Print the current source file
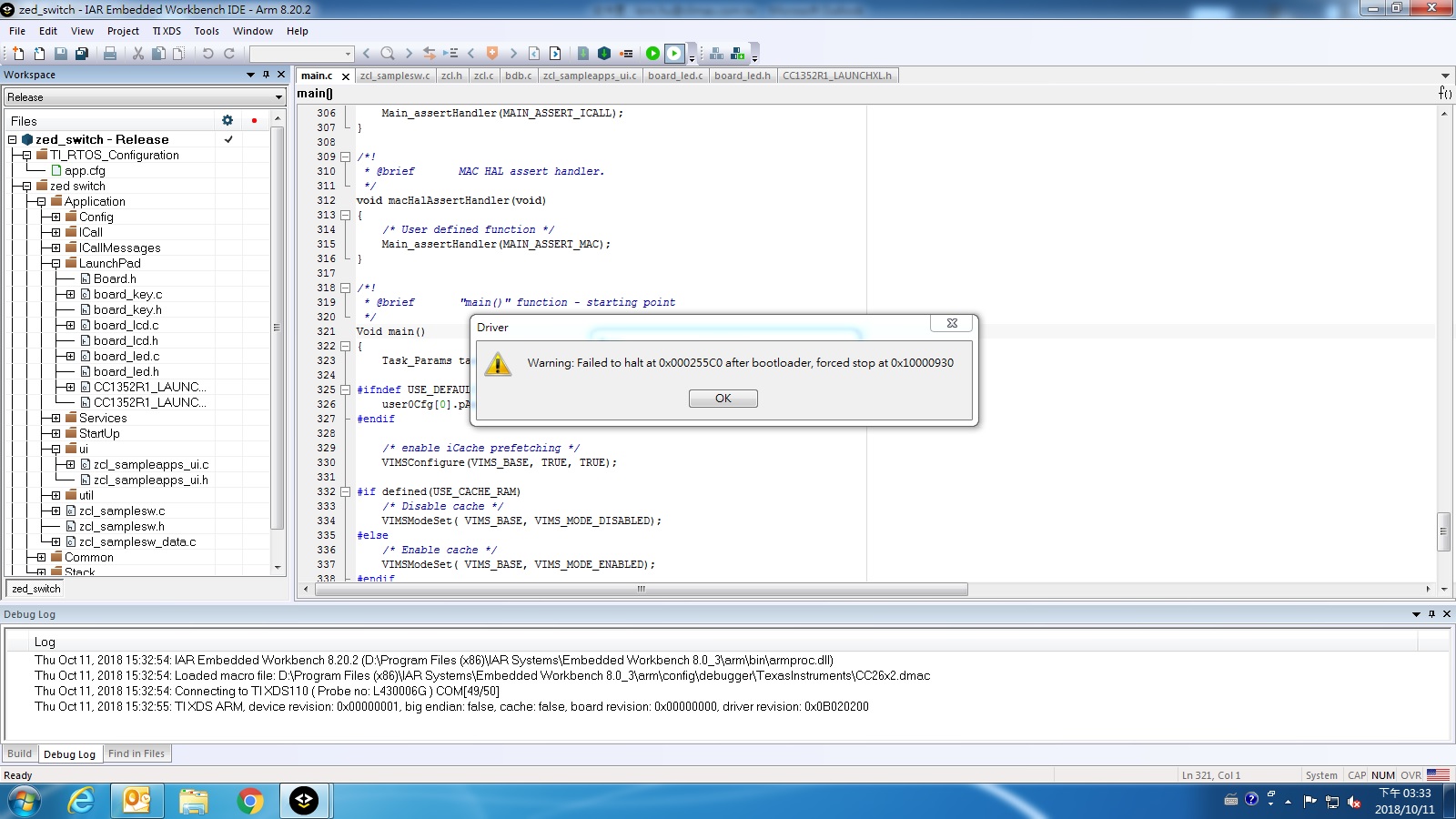The height and width of the screenshot is (819, 1456). [x=110, y=53]
